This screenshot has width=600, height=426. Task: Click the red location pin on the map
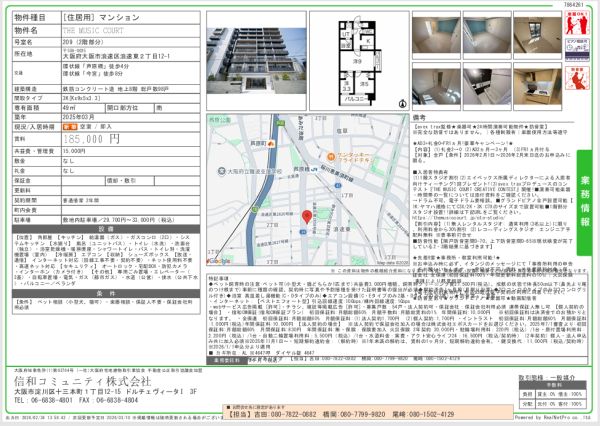click(307, 217)
